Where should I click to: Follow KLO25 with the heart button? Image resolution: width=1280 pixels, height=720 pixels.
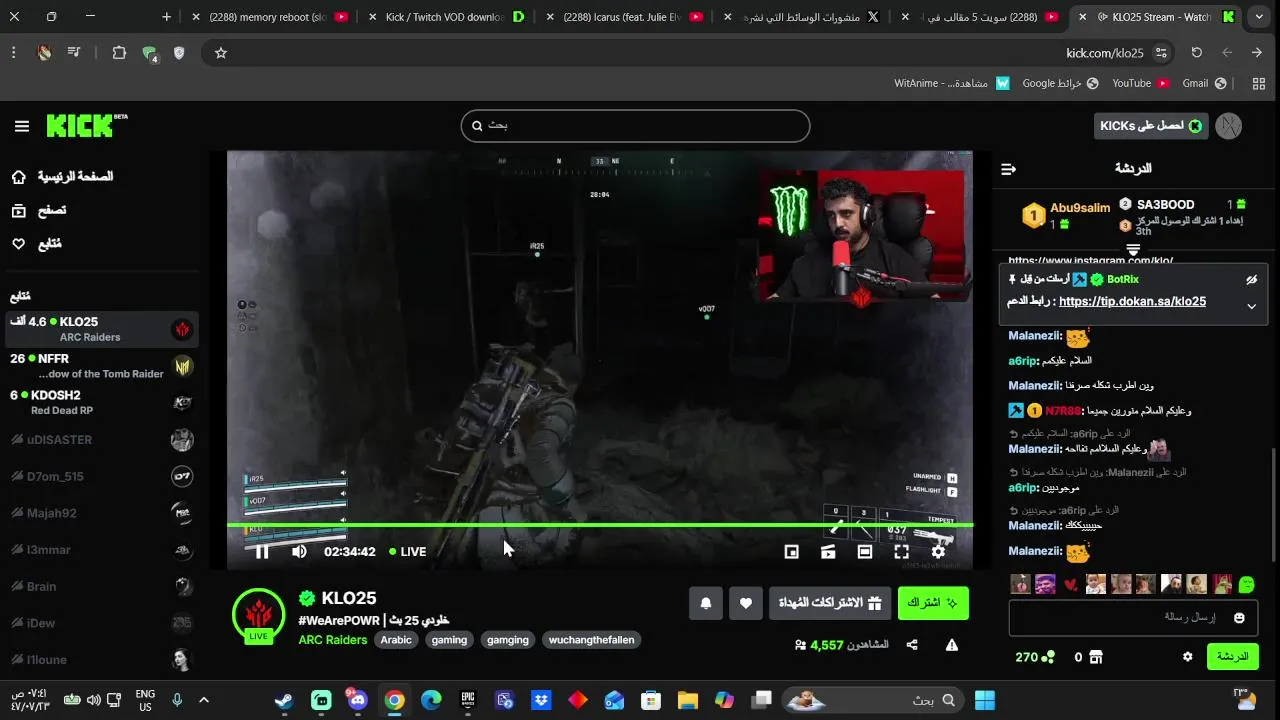coord(746,603)
